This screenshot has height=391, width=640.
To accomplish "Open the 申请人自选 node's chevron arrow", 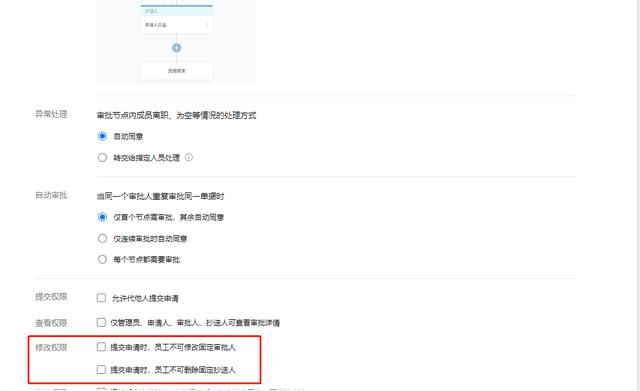I will point(207,25).
